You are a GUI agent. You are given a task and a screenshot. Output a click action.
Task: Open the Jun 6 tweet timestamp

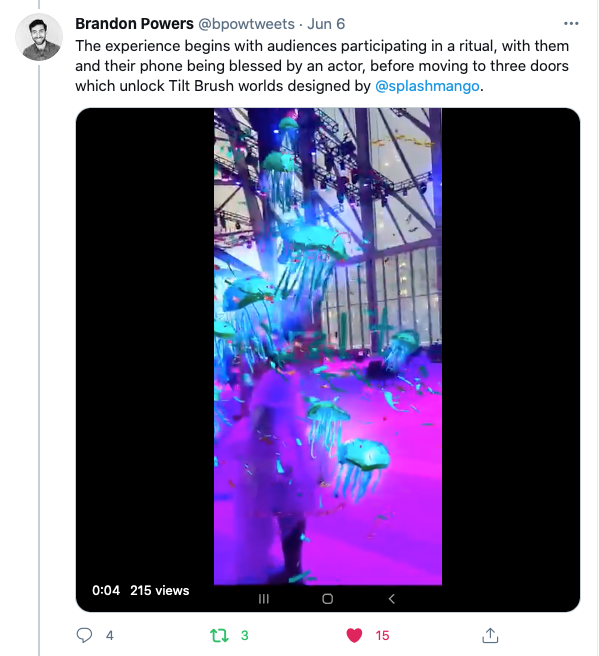(x=326, y=24)
